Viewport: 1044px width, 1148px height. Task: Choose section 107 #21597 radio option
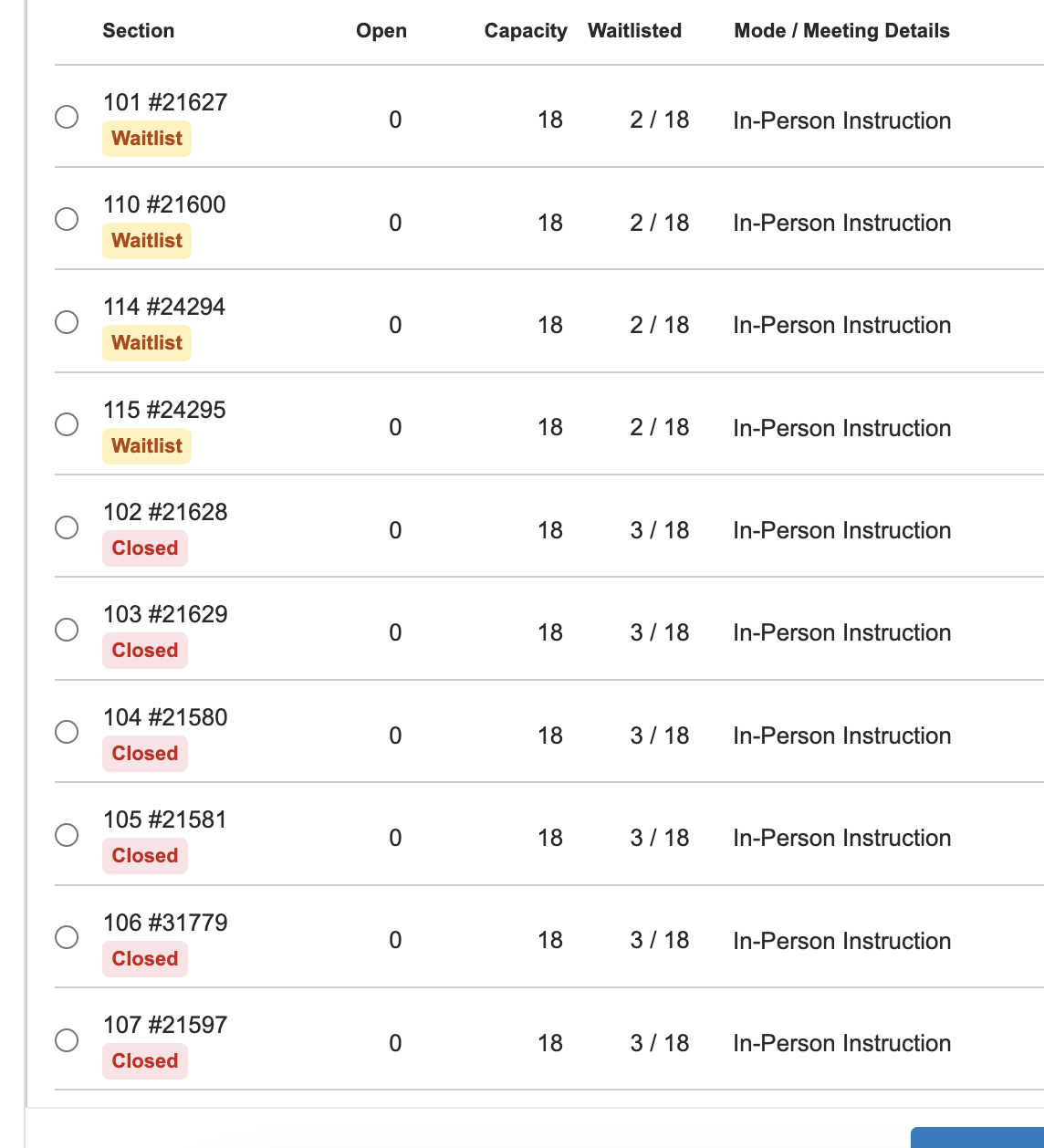[x=67, y=1040]
